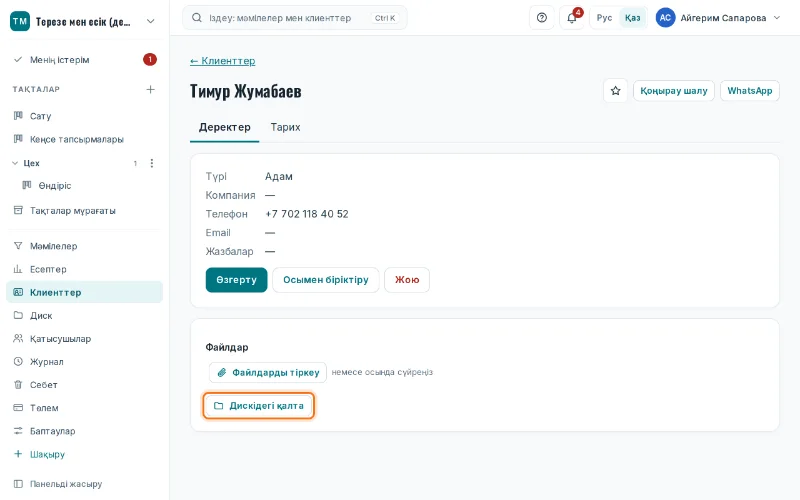This screenshot has width=800, height=500.
Task: Open Дискідегі қалта button
Action: pyautogui.click(x=259, y=406)
